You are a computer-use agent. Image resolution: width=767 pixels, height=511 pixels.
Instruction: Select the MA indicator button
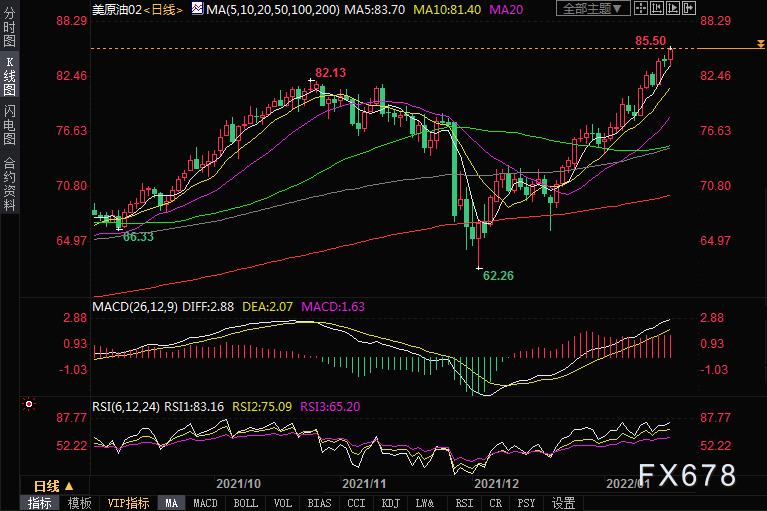click(171, 503)
